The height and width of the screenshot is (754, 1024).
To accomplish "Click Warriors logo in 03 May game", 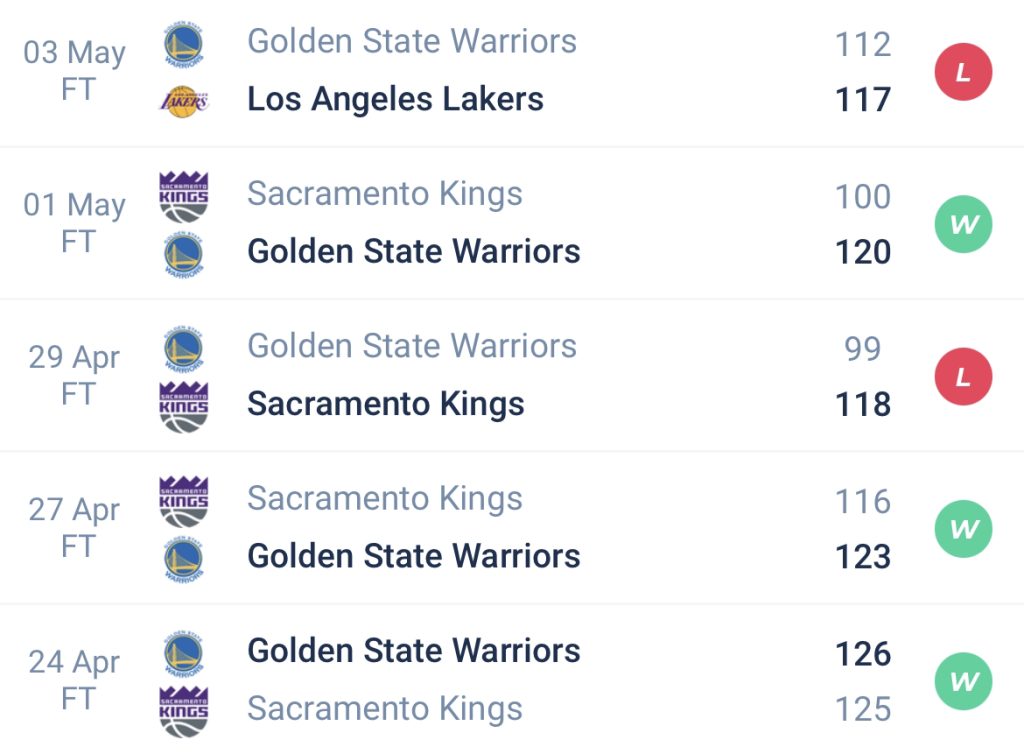I will coord(184,44).
